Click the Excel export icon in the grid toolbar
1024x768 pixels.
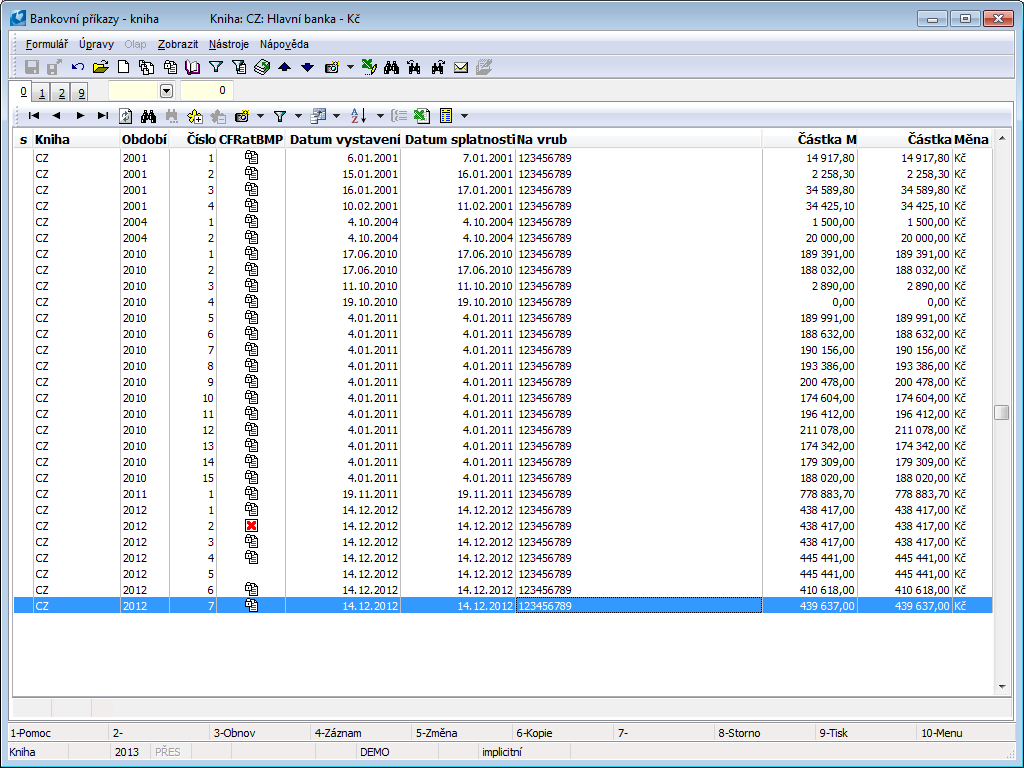point(422,116)
